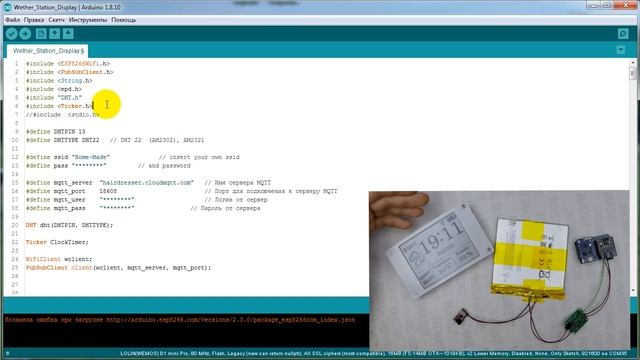Screen dimensions: 640x360
Task: Click the line '#include <String.h>'
Action: [59, 80]
